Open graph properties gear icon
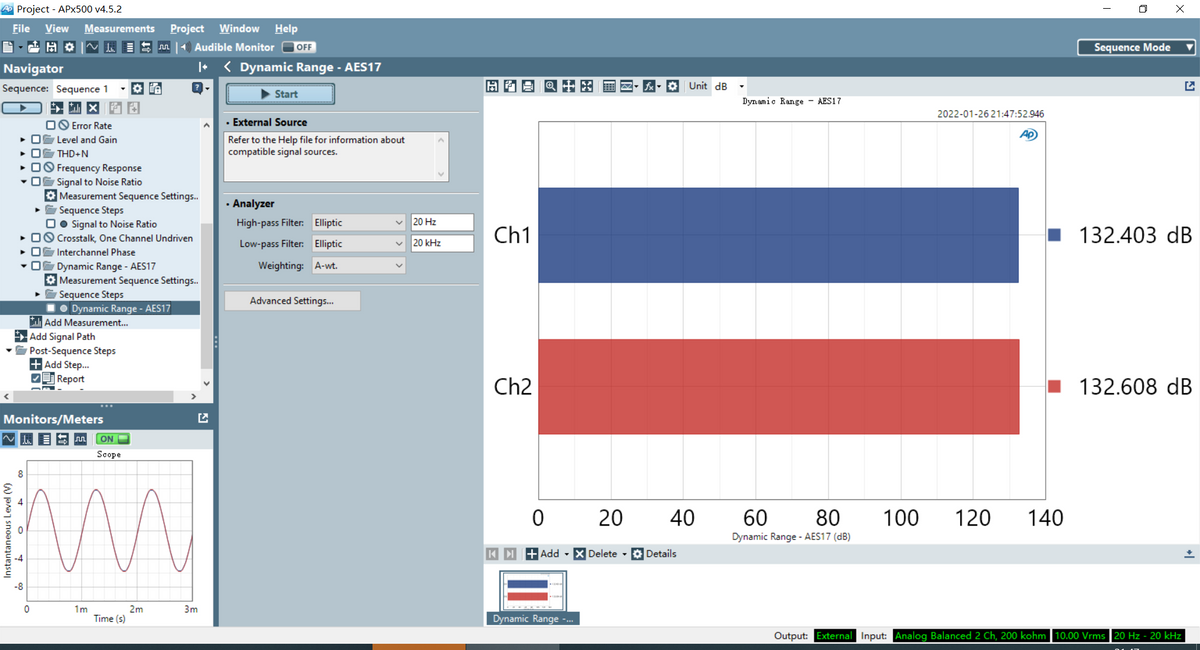The image size is (1200, 650). click(673, 86)
